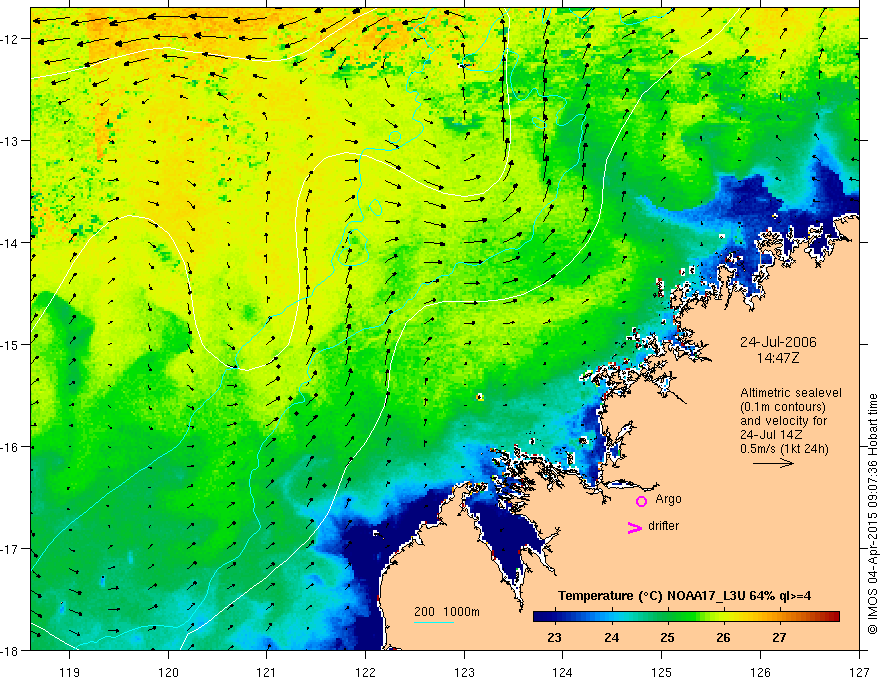
Task: Click the '24-Jul 14Z' legend line
Action: [x=771, y=435]
